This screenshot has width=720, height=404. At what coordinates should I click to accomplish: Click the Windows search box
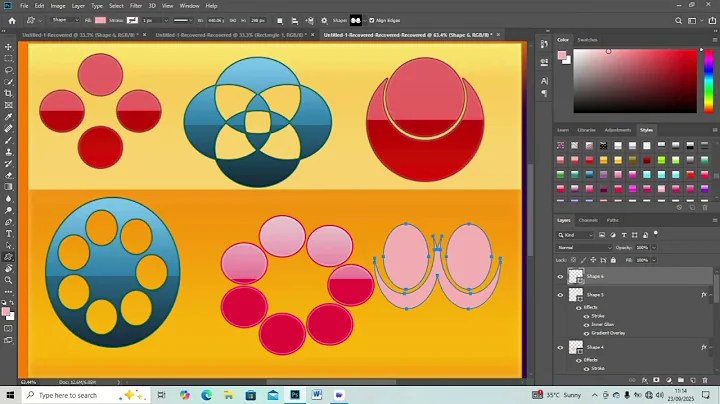84,395
